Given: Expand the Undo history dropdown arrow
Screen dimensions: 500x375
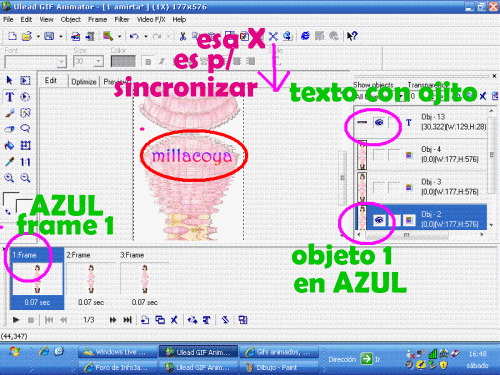Looking at the screenshot, I should tap(146, 36).
